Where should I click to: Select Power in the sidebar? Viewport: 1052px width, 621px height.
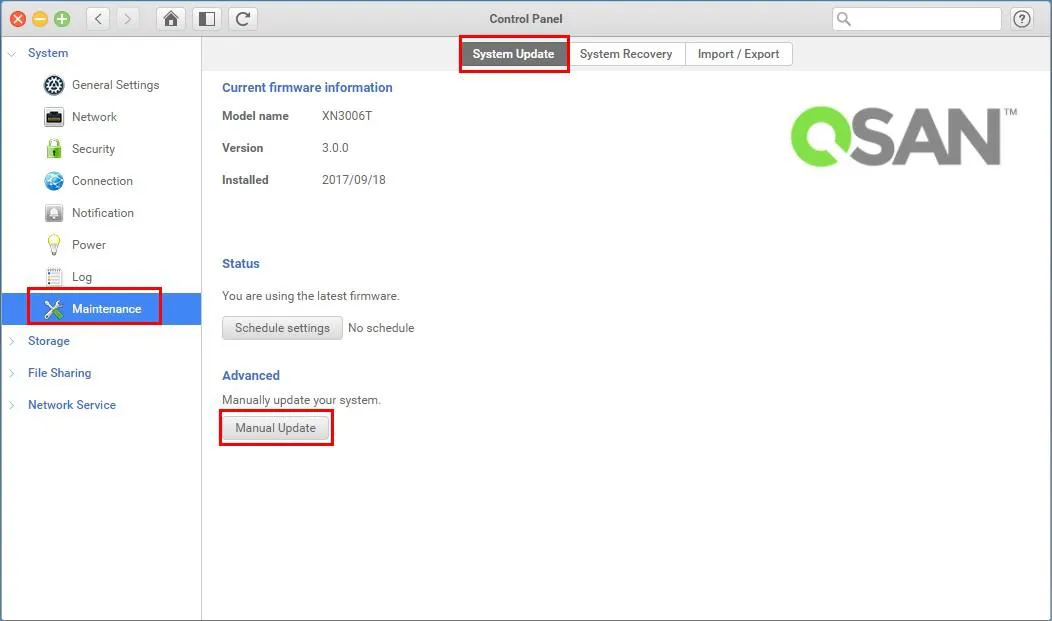(89, 245)
